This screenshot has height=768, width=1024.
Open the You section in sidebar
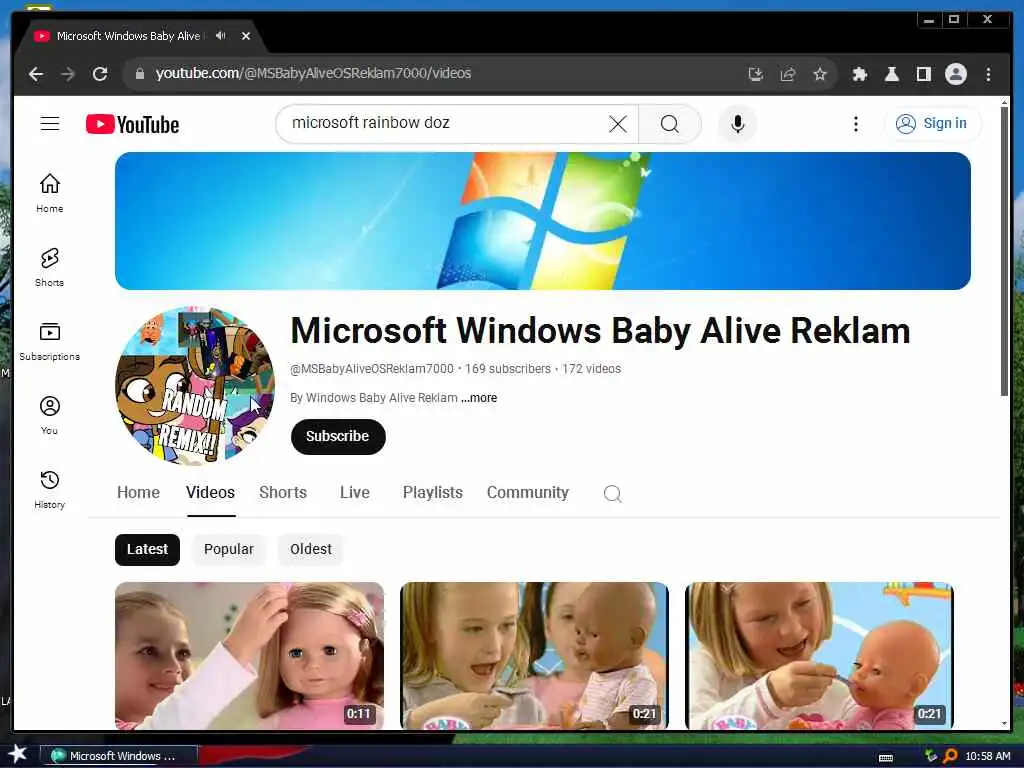coord(50,415)
